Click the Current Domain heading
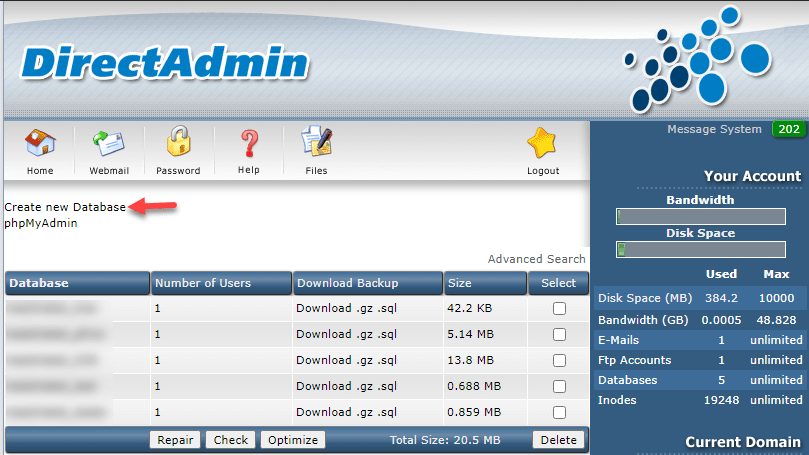This screenshot has height=455, width=809. [743, 442]
